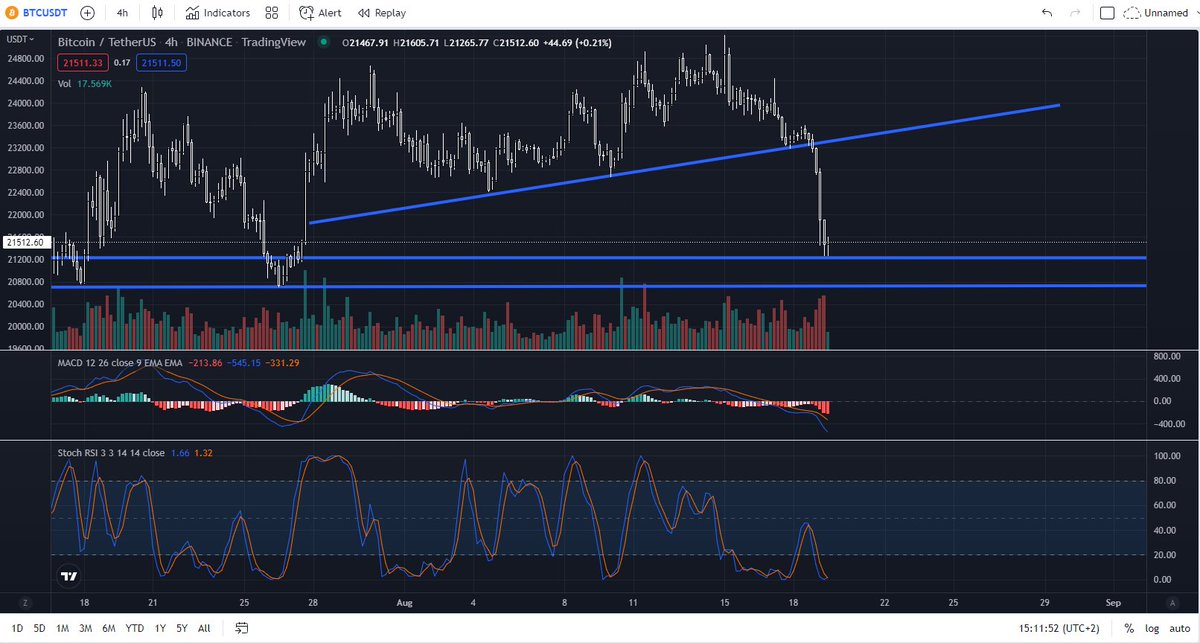Select the 1Y date range
1200x643 pixels.
click(160, 628)
